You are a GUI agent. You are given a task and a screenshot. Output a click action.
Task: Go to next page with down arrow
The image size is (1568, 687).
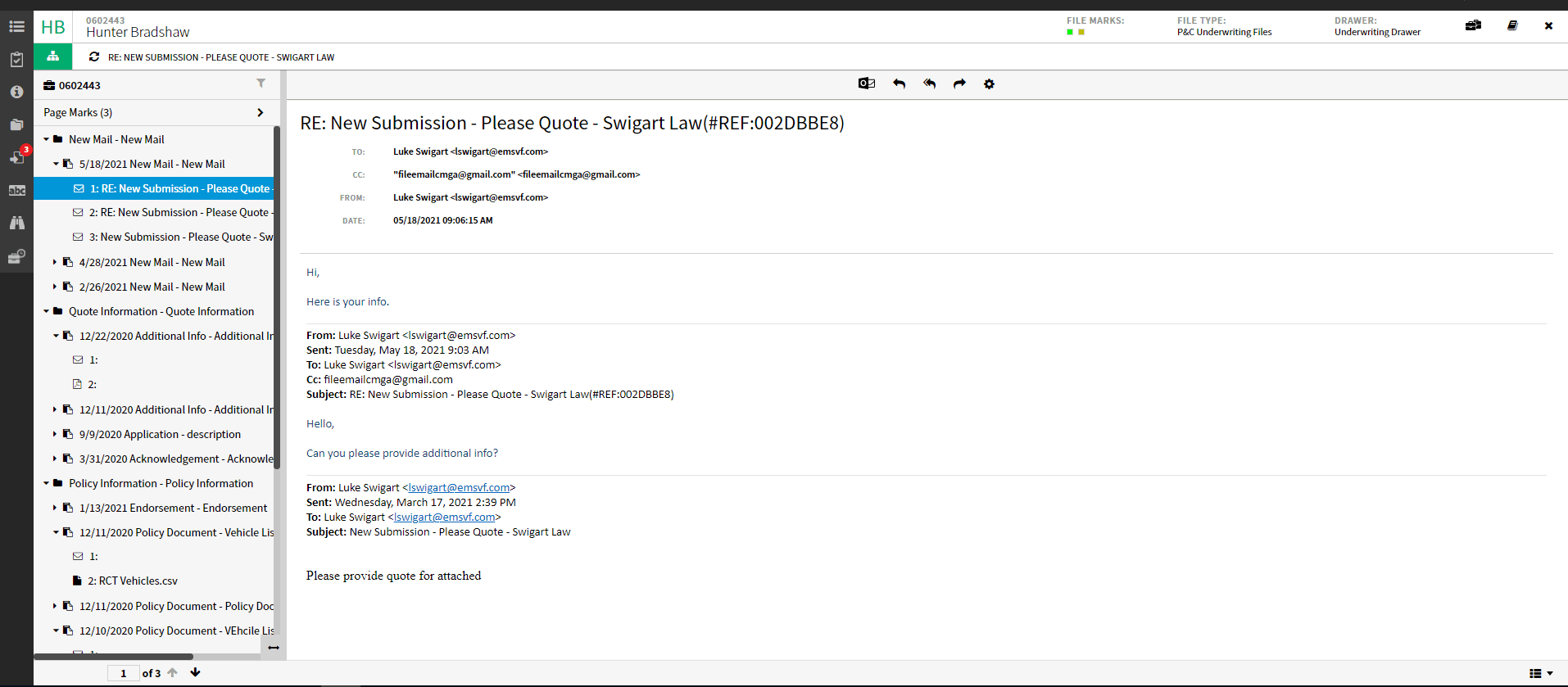coord(195,672)
